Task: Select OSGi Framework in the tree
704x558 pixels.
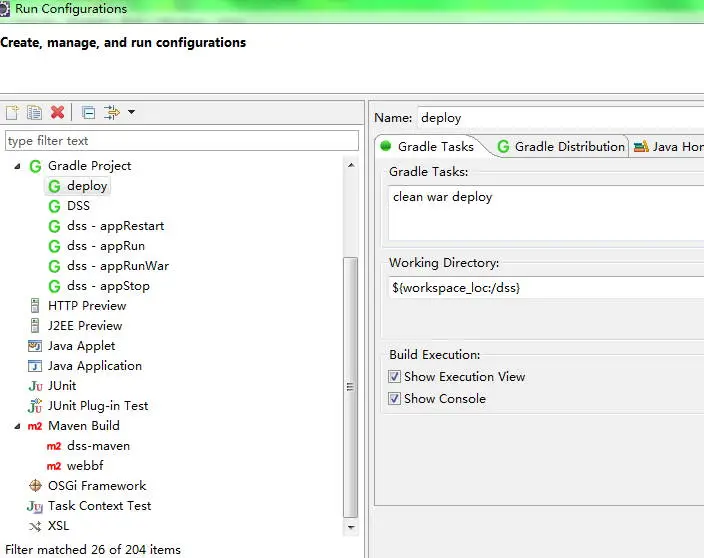Action: click(97, 486)
